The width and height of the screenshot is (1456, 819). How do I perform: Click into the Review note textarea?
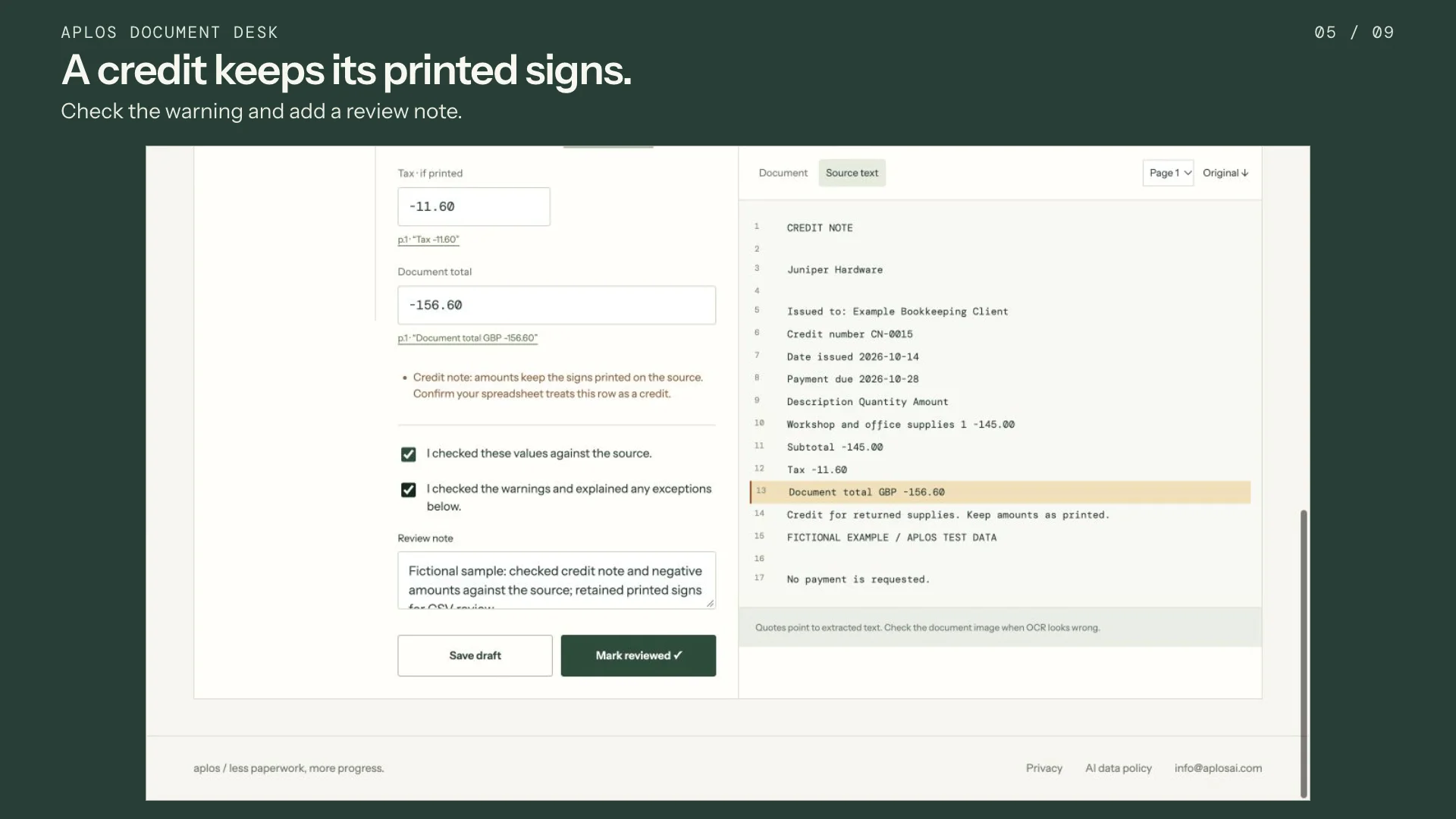[x=557, y=580]
